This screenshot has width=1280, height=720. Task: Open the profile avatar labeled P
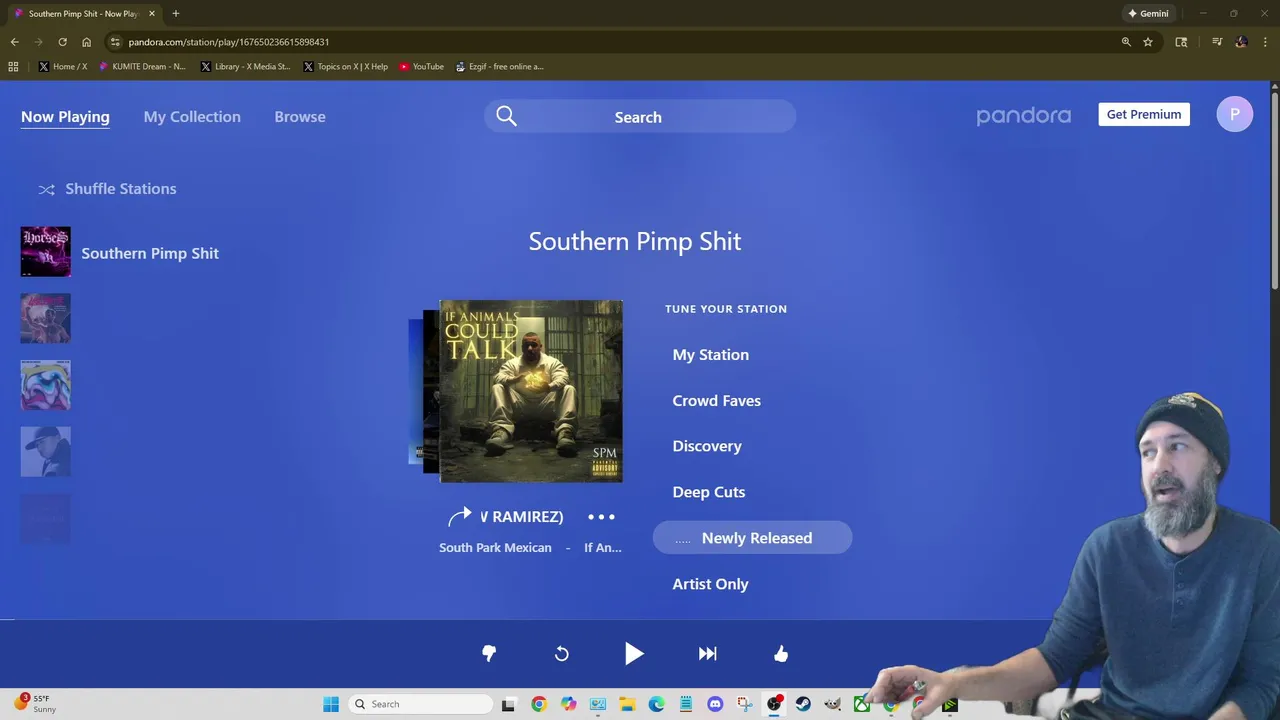[x=1234, y=114]
